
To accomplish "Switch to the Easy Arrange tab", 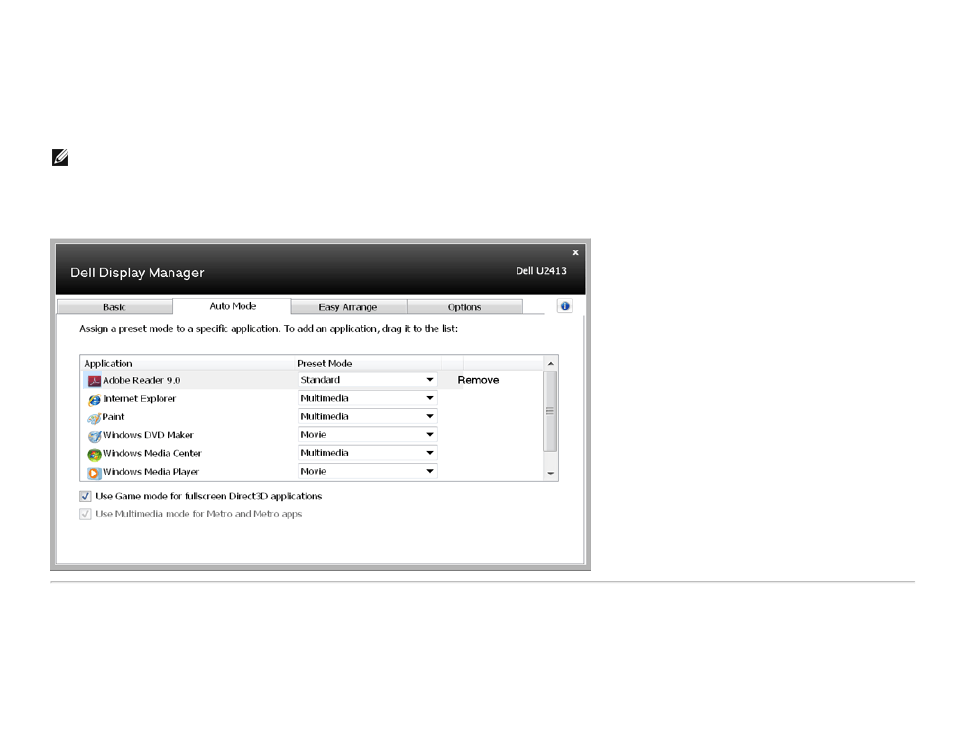I will pyautogui.click(x=348, y=307).
